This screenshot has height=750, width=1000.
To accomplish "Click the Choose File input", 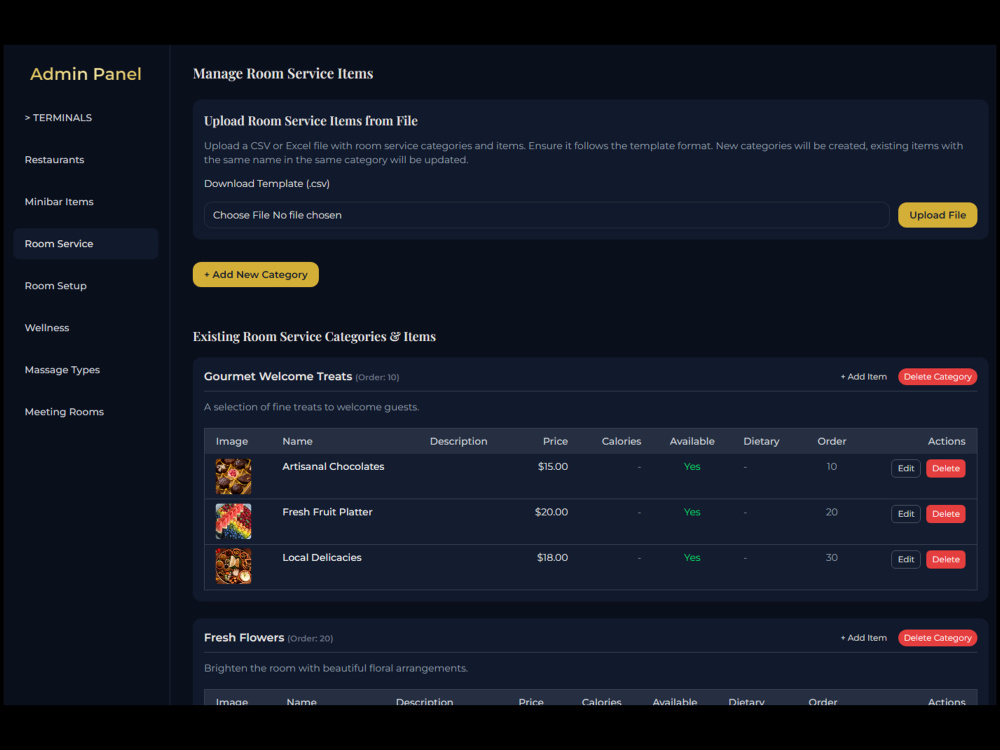I will 547,215.
